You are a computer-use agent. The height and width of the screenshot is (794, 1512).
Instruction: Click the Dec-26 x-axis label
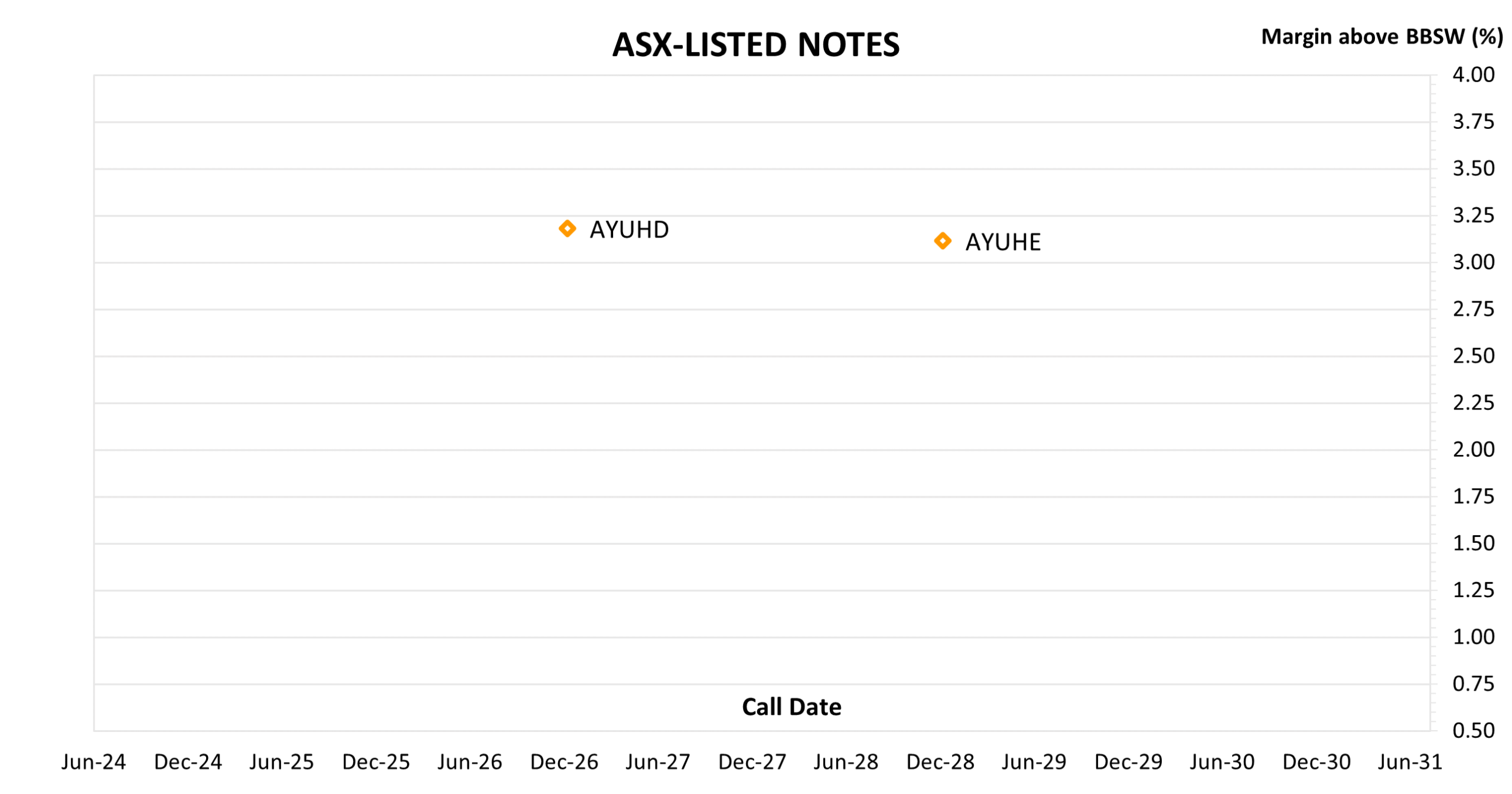pyautogui.click(x=564, y=762)
